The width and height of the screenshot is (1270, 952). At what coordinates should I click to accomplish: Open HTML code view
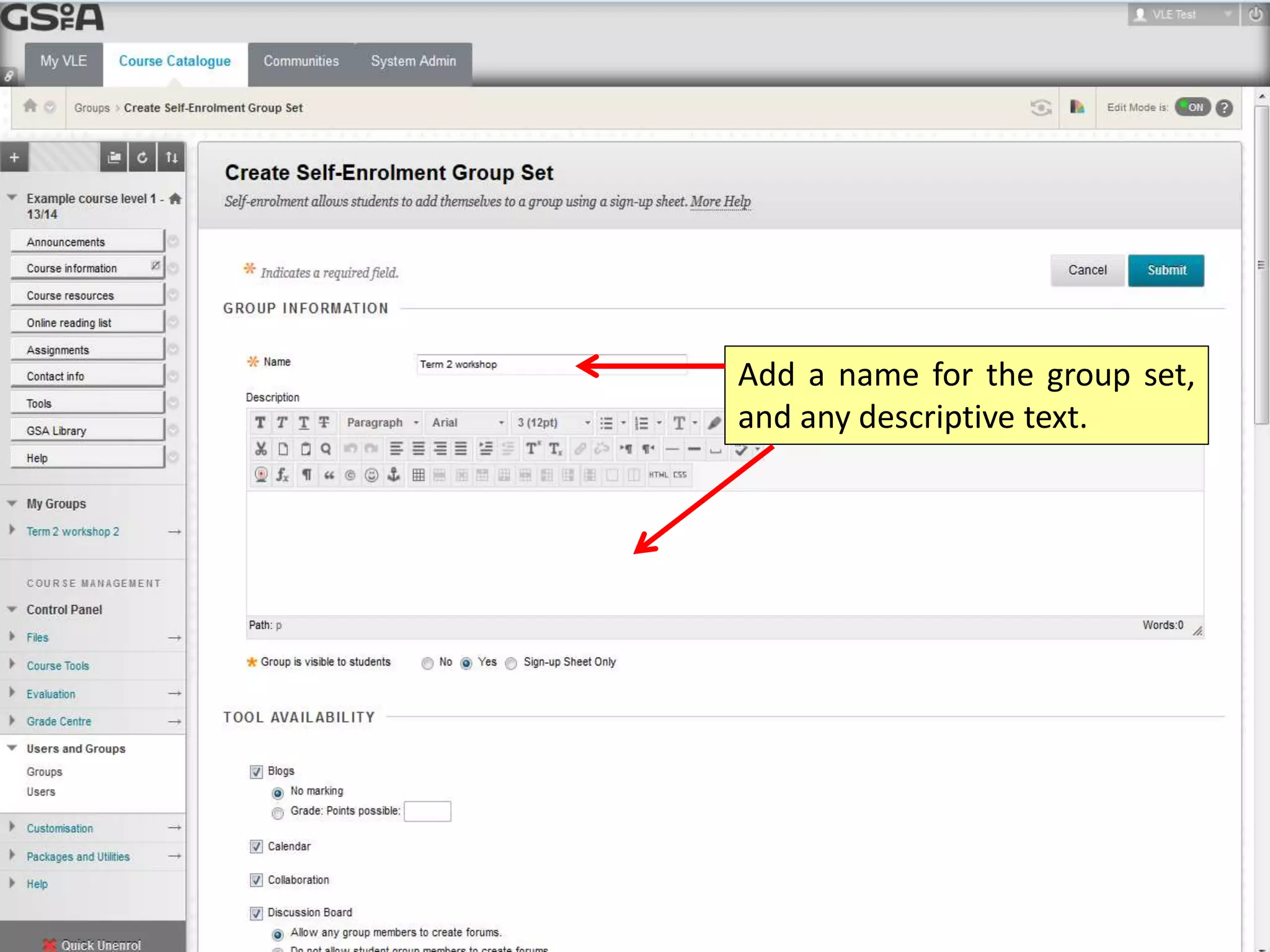[658, 475]
